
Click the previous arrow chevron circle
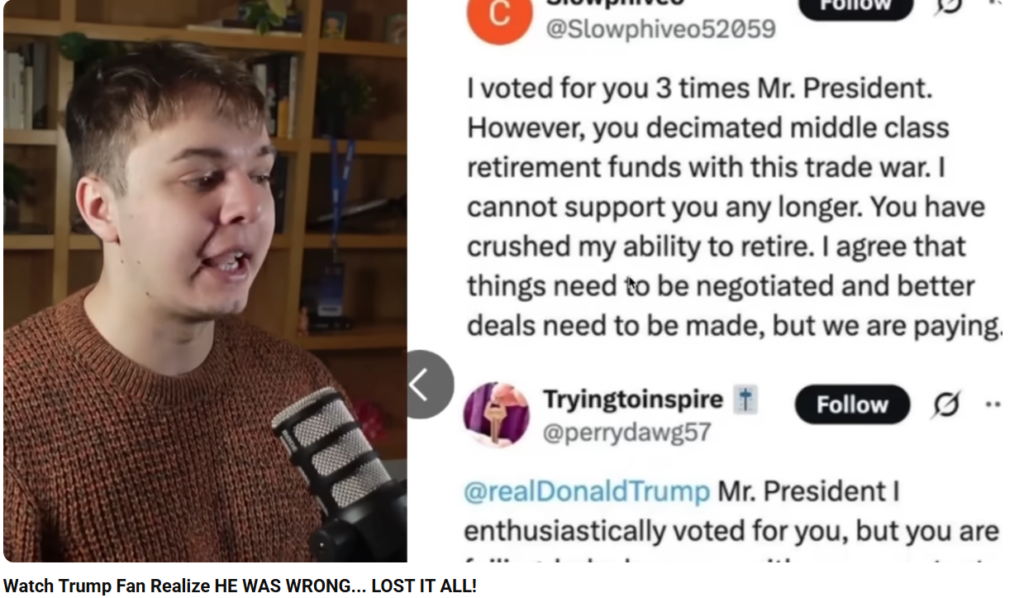[x=428, y=385]
